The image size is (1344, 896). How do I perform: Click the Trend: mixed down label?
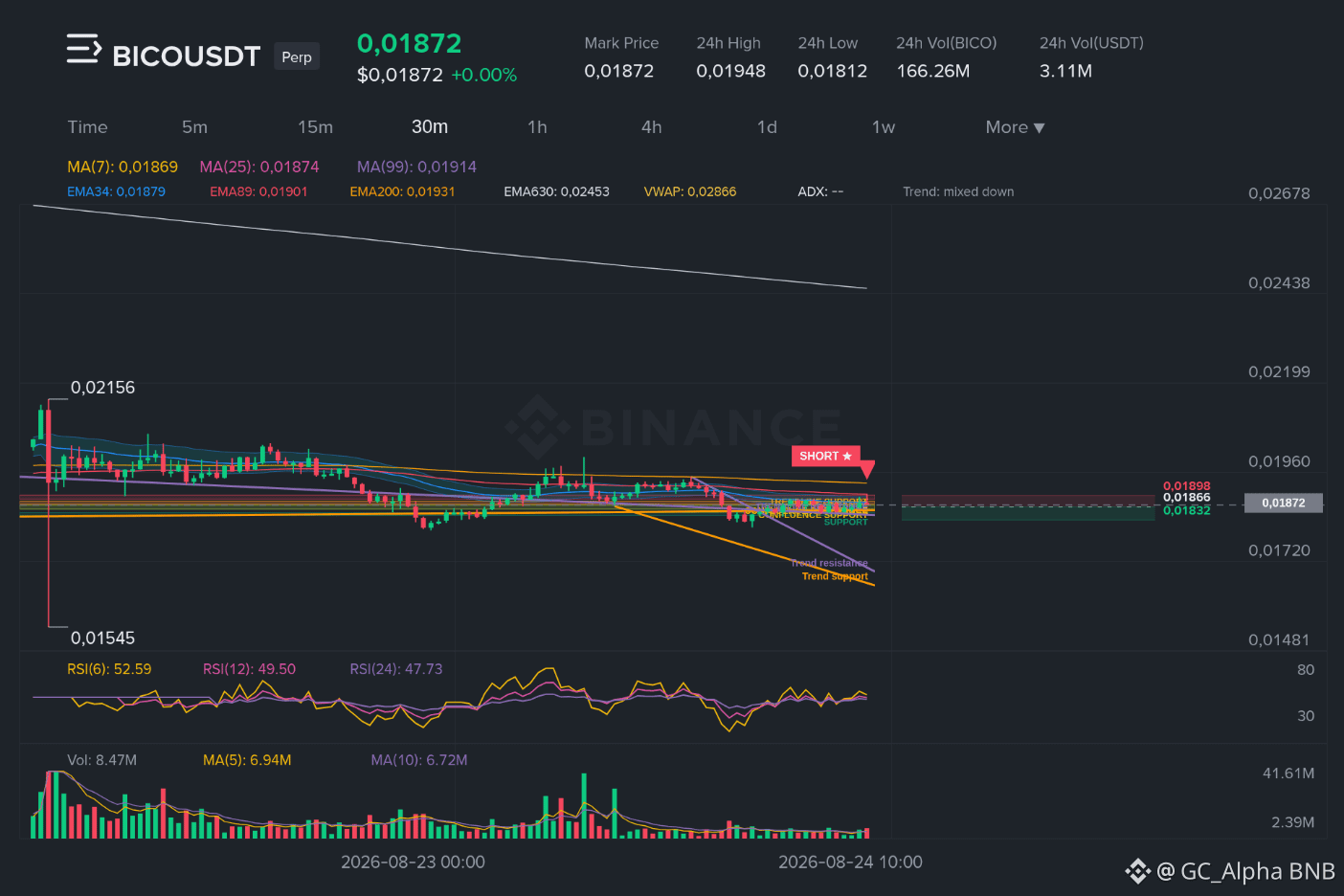[x=958, y=191]
